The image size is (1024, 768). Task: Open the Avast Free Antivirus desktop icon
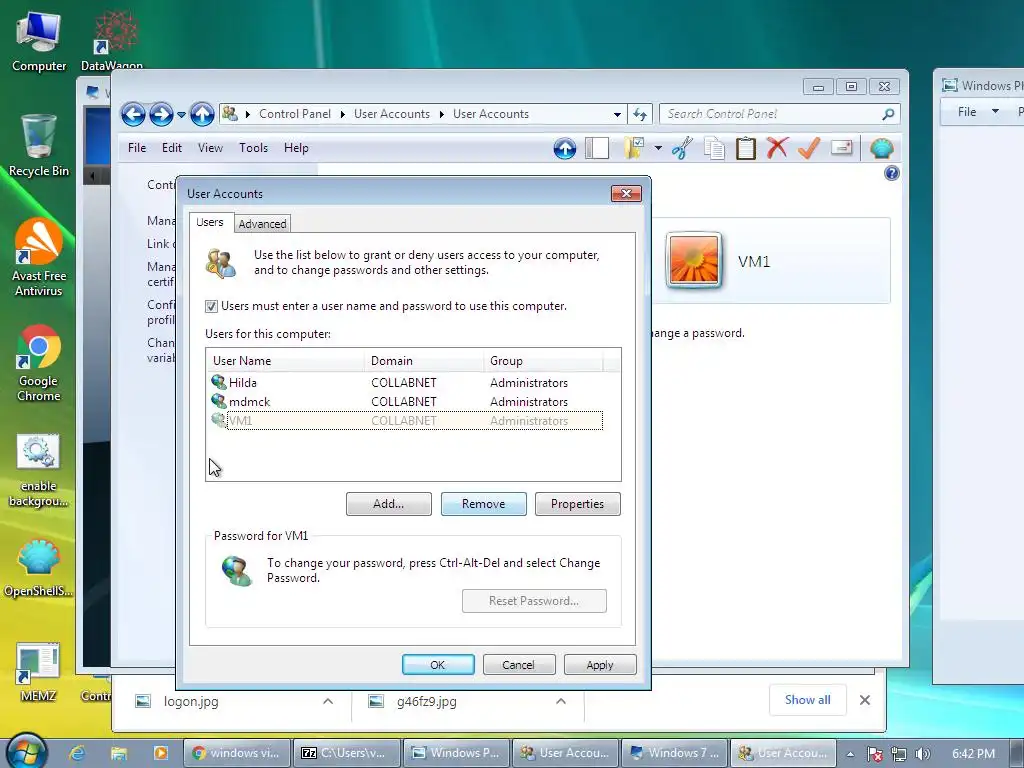[39, 258]
